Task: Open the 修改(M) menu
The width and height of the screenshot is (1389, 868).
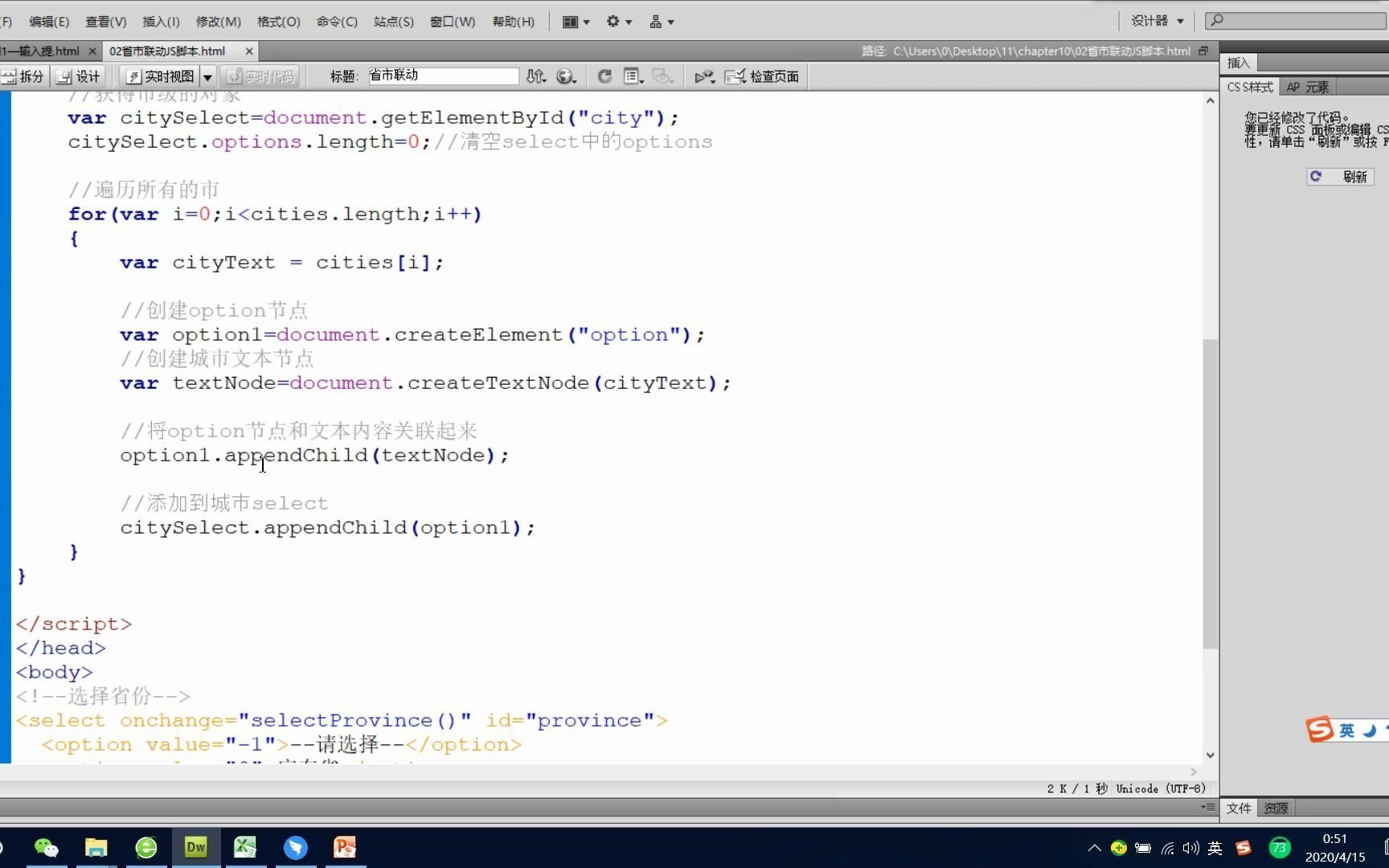Action: [x=218, y=22]
